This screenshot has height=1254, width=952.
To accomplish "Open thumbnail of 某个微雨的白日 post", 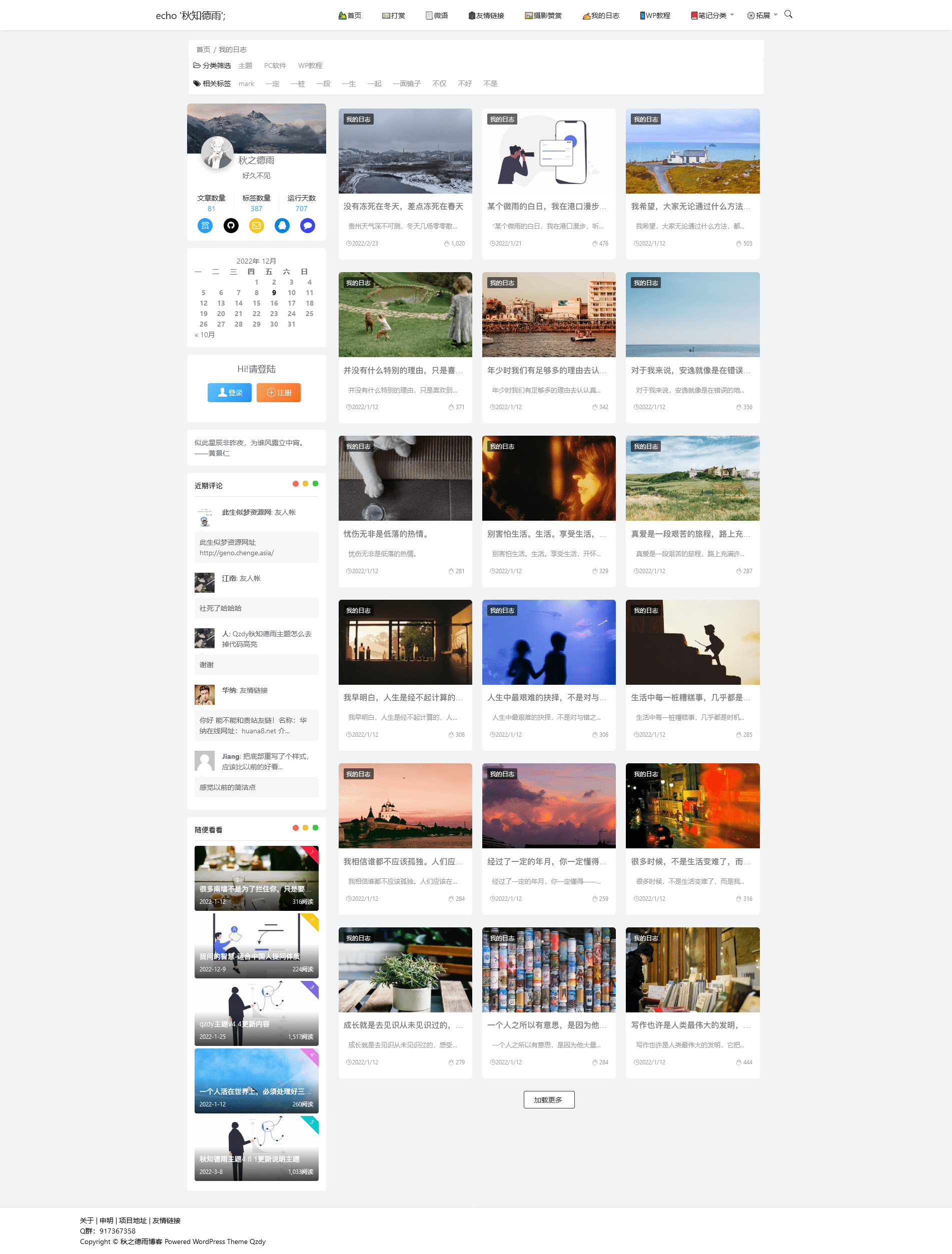I will pyautogui.click(x=548, y=151).
